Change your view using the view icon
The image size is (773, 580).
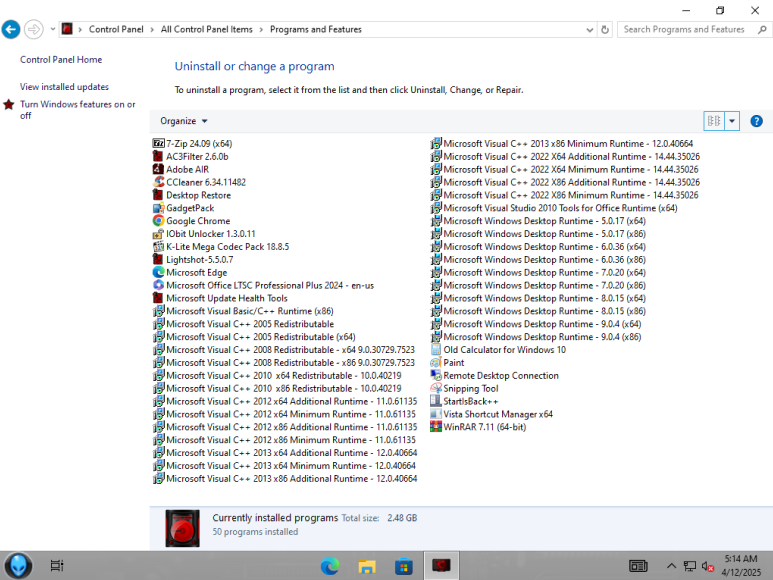point(714,121)
